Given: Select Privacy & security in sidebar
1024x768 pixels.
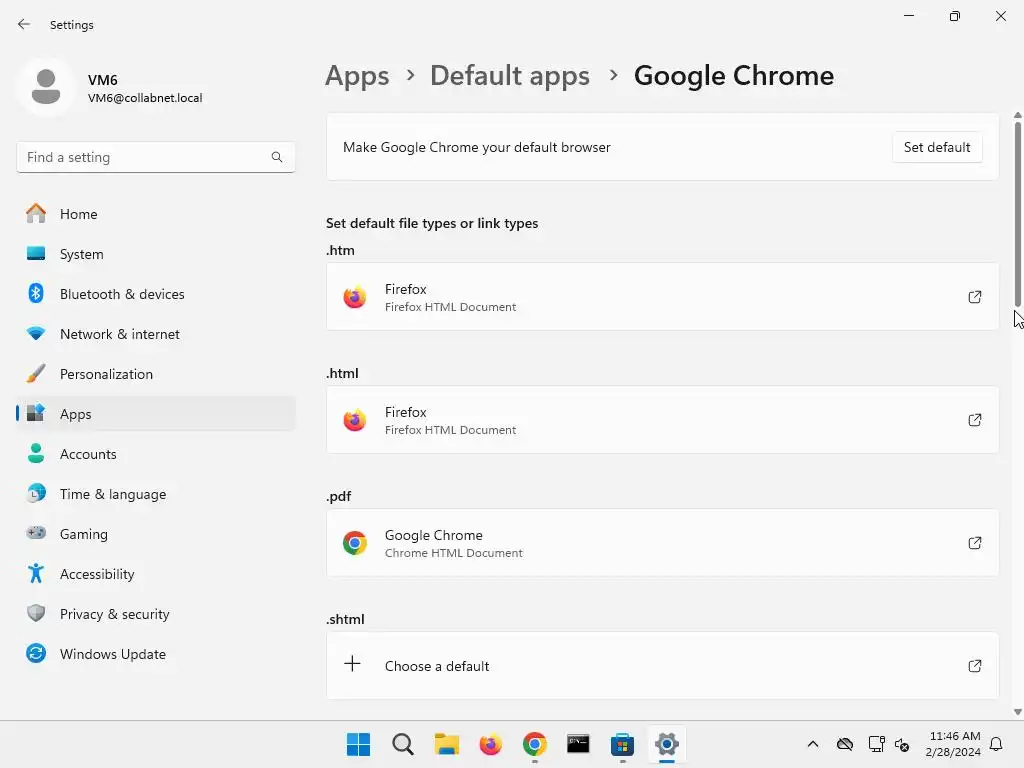Looking at the screenshot, I should 114,614.
